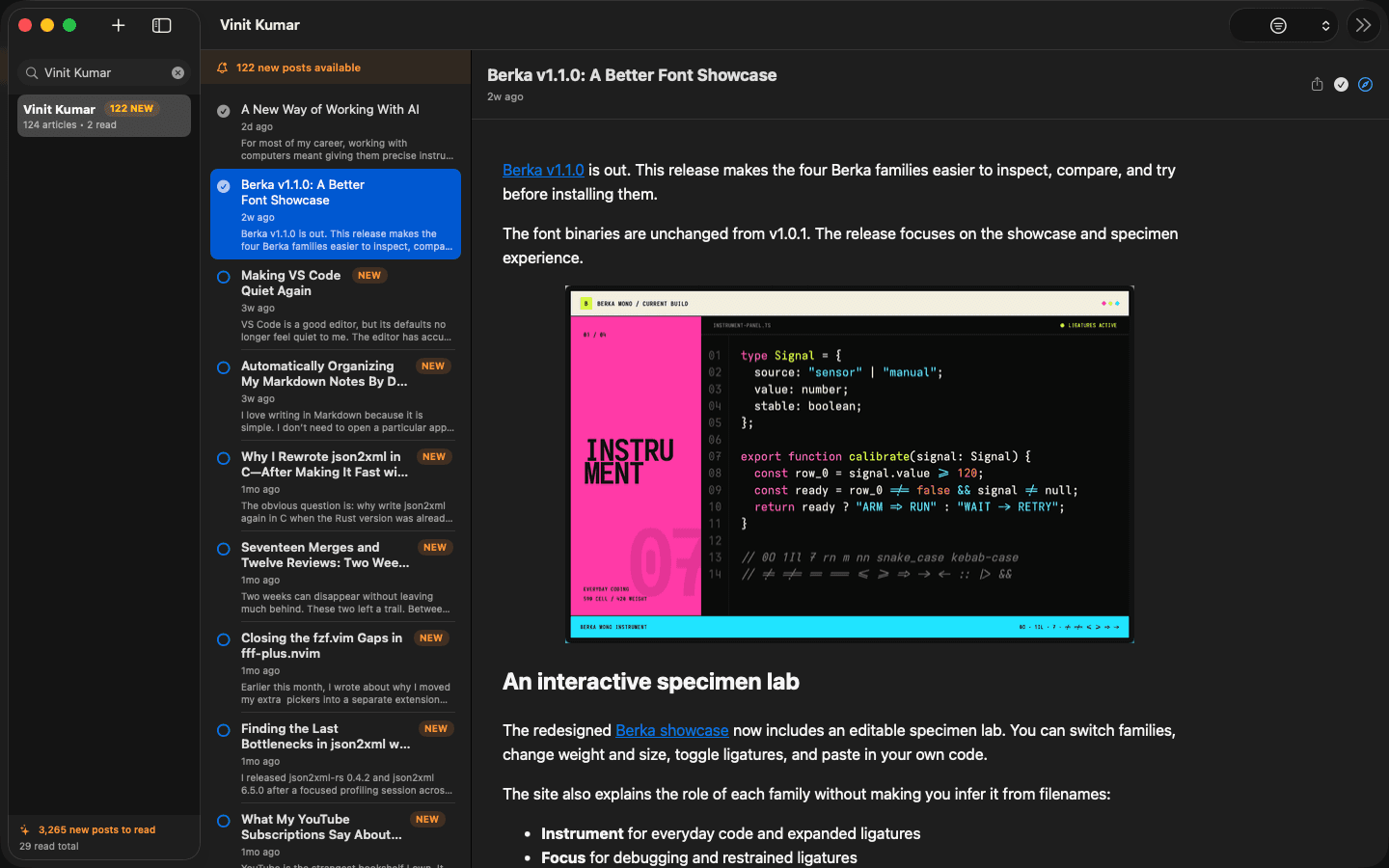The height and width of the screenshot is (868, 1389).
Task: Select the Vinit Kumar feed in sidebar
Action: coord(104,116)
